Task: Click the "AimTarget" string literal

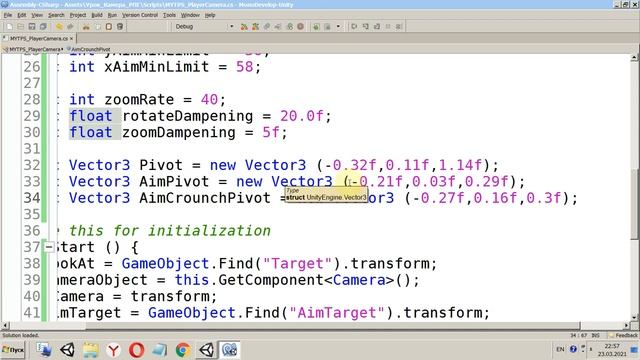Action: 337,313
